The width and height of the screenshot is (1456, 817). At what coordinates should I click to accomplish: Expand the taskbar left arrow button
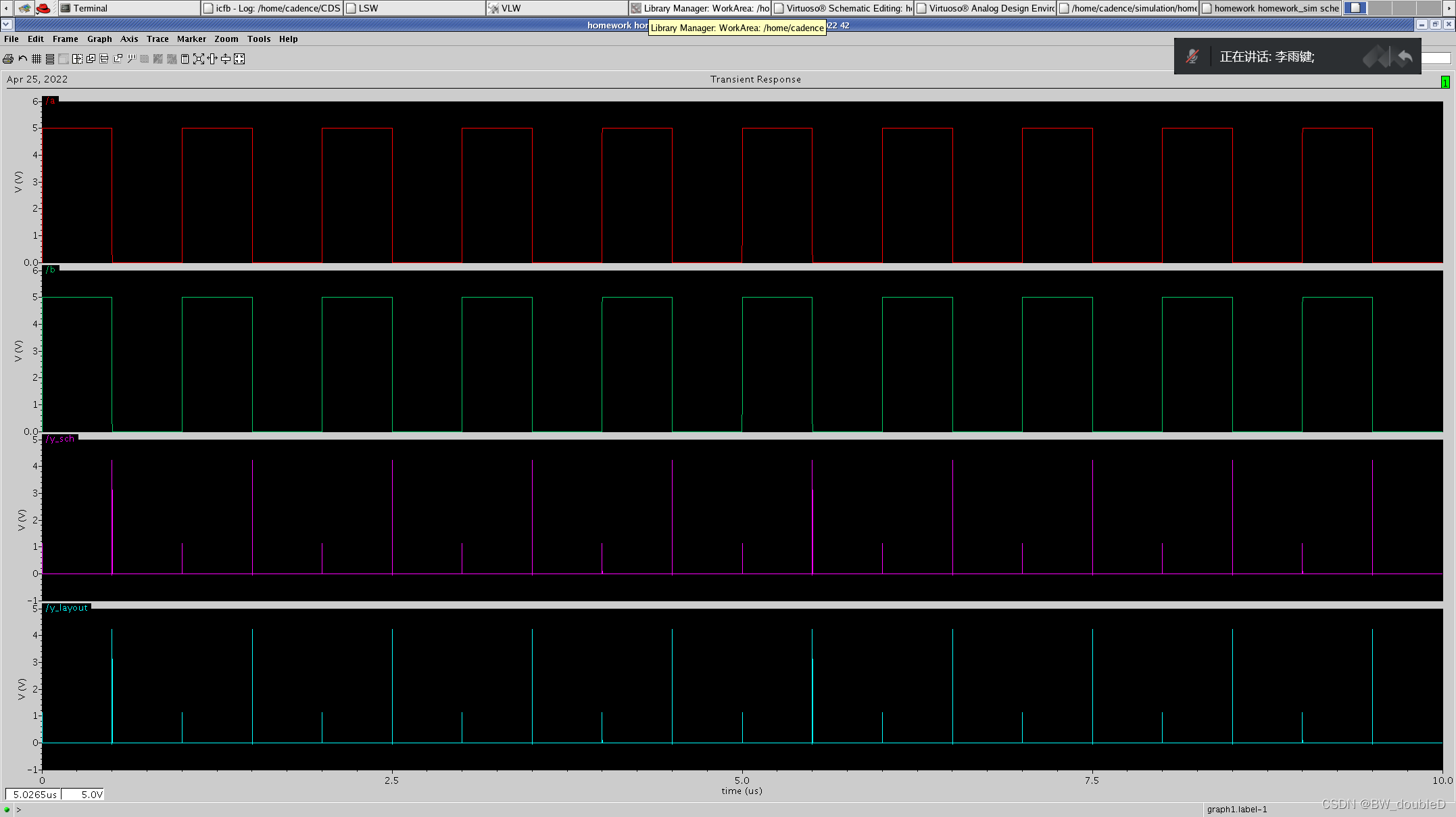pyautogui.click(x=6, y=8)
